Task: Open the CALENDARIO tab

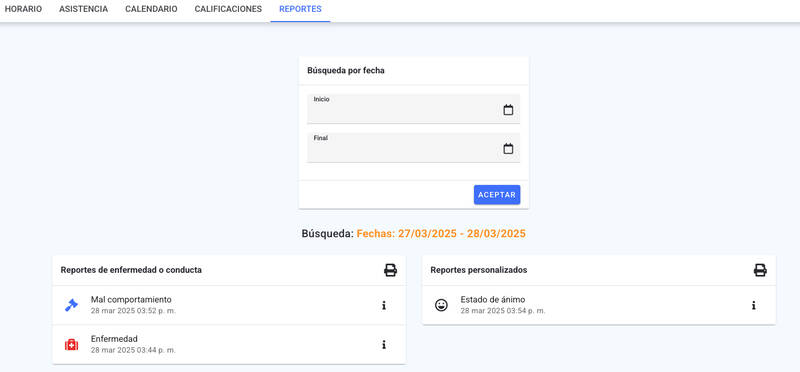Action: 152,9
